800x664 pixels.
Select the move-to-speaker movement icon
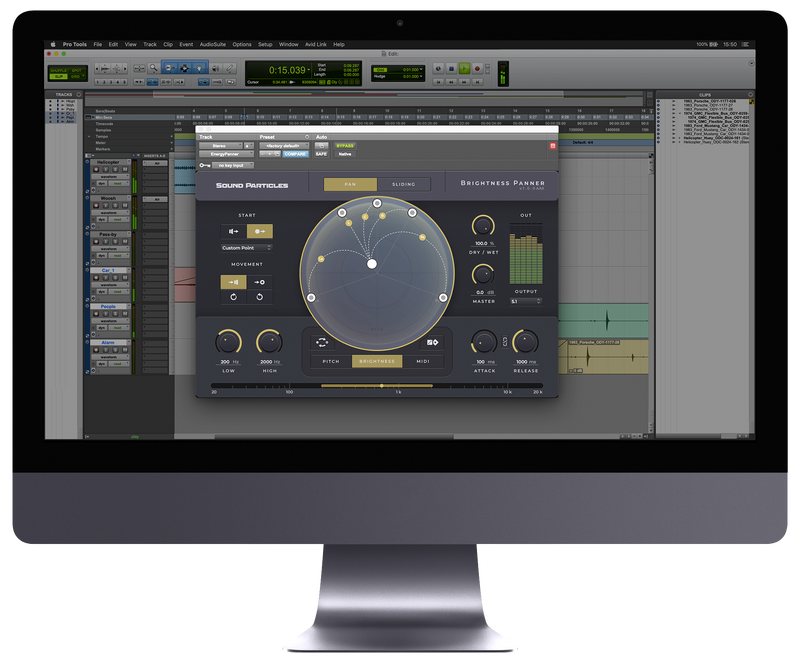click(x=234, y=283)
